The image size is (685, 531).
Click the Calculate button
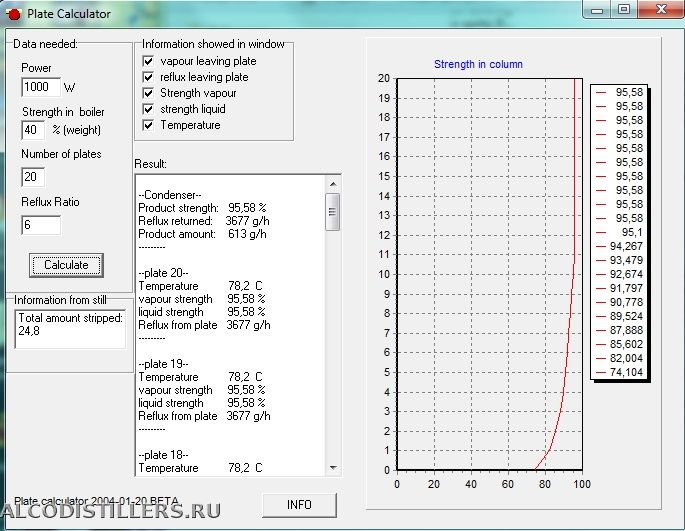point(66,265)
